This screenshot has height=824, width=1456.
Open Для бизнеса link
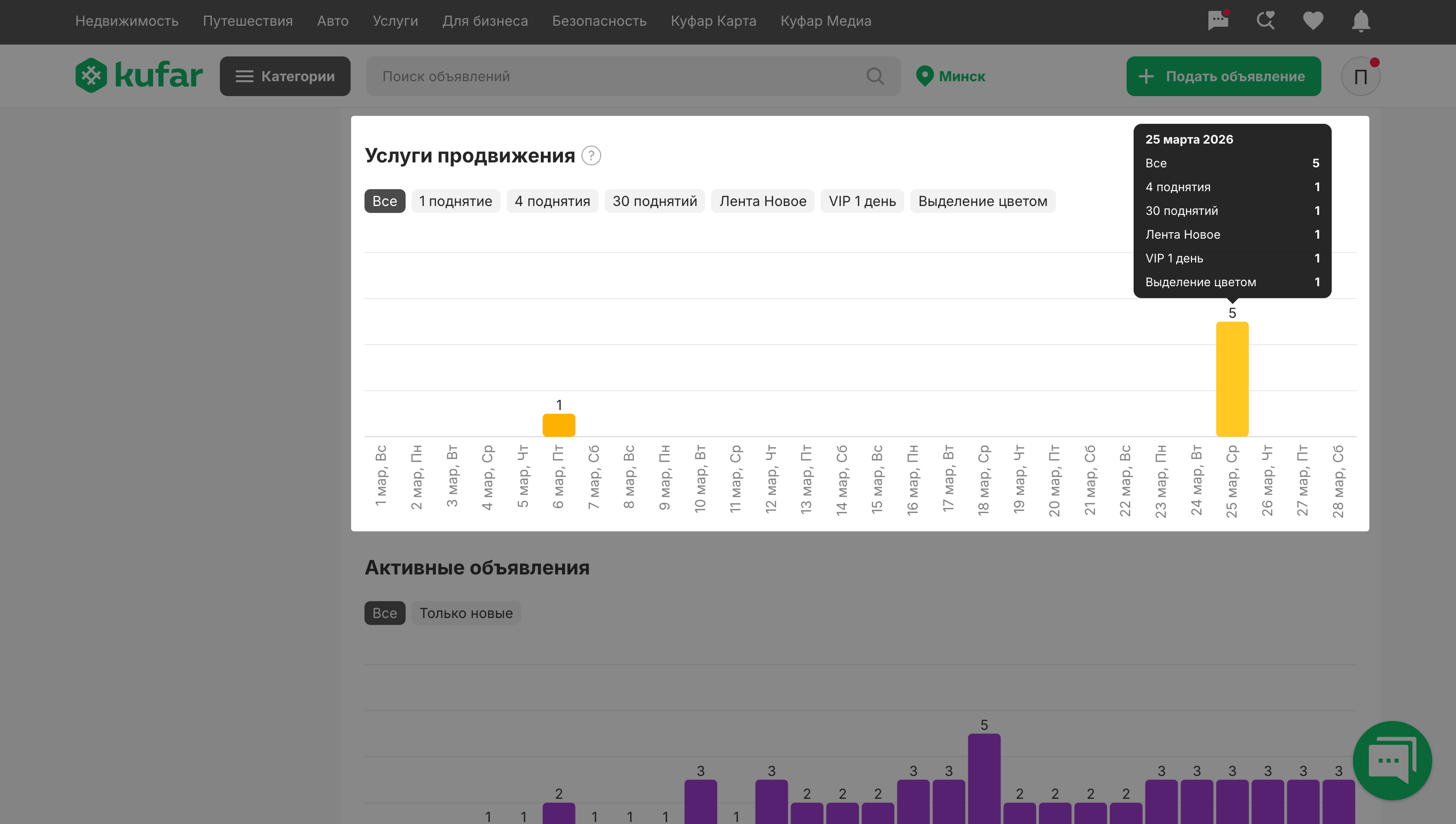pyautogui.click(x=485, y=21)
